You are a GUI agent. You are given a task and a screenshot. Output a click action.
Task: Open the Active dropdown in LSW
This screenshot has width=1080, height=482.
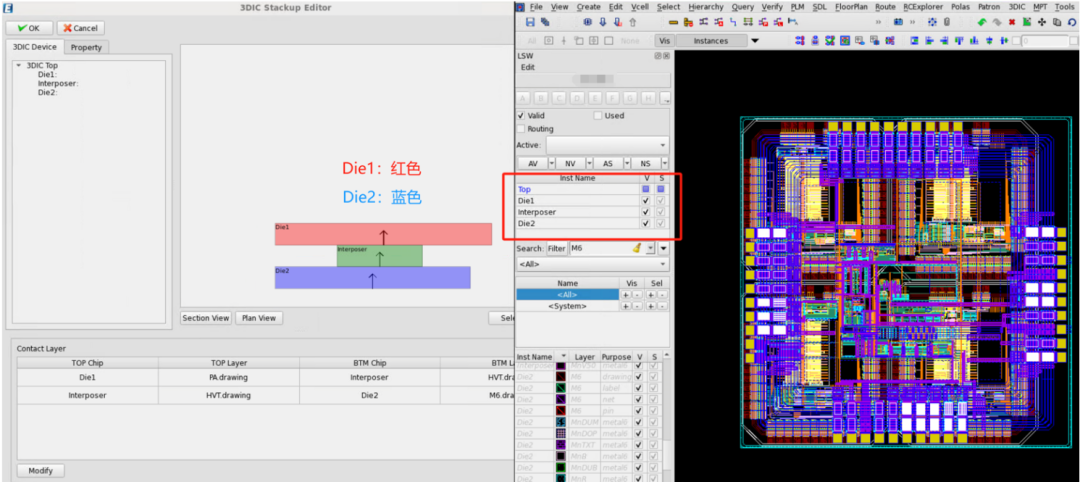608,145
